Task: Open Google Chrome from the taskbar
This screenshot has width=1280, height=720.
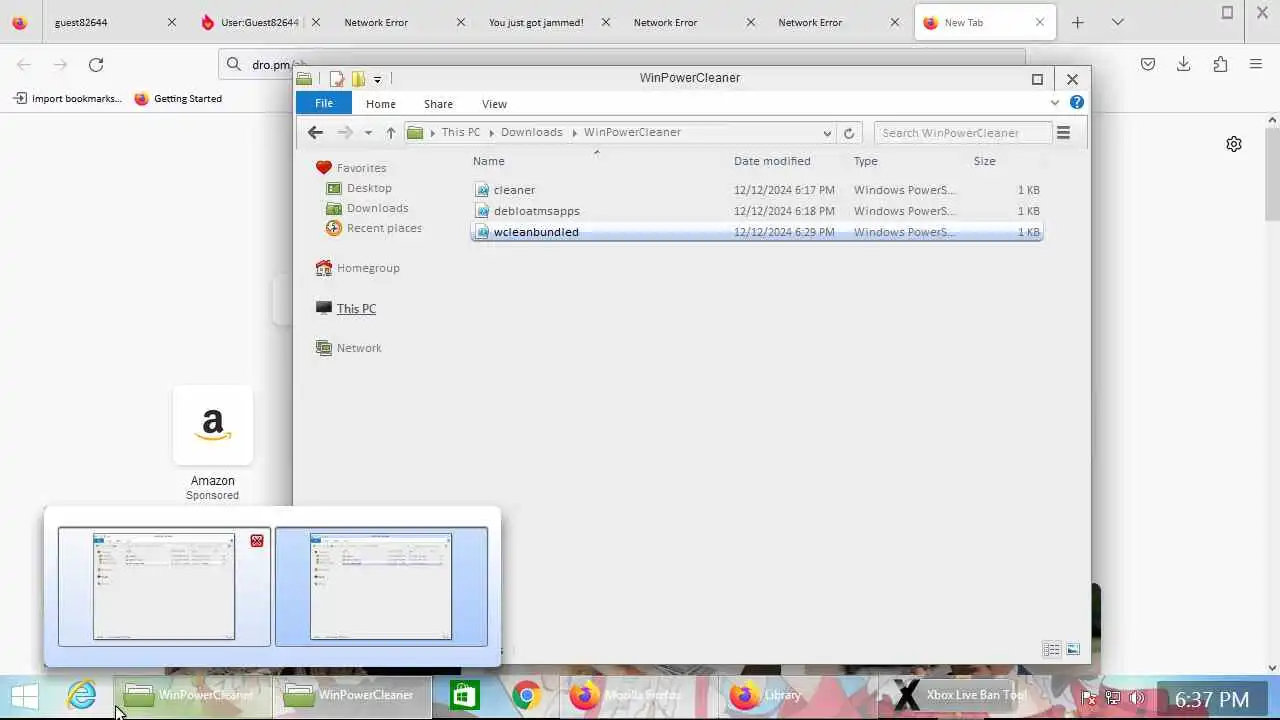Action: click(526, 696)
